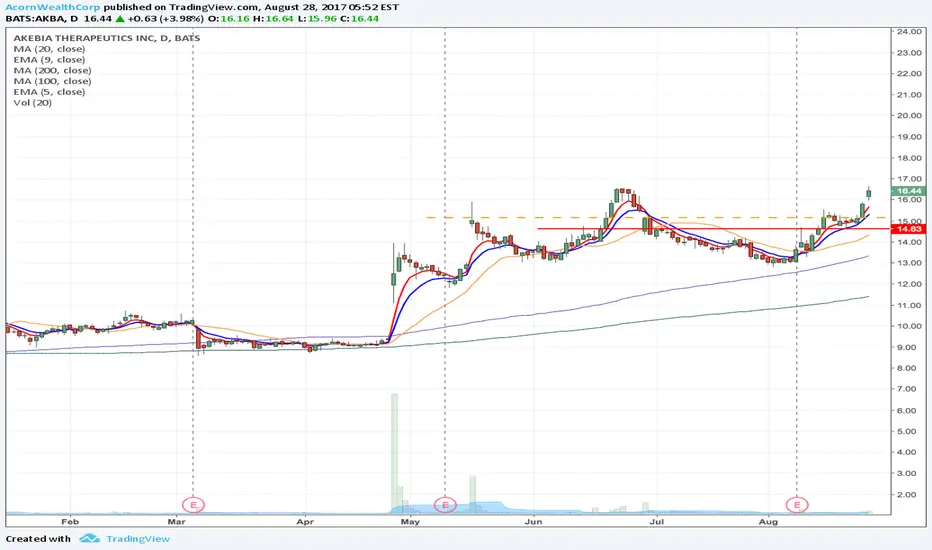Open the AcornWealthCorp author link
This screenshot has width=932, height=550.
click(x=53, y=7)
